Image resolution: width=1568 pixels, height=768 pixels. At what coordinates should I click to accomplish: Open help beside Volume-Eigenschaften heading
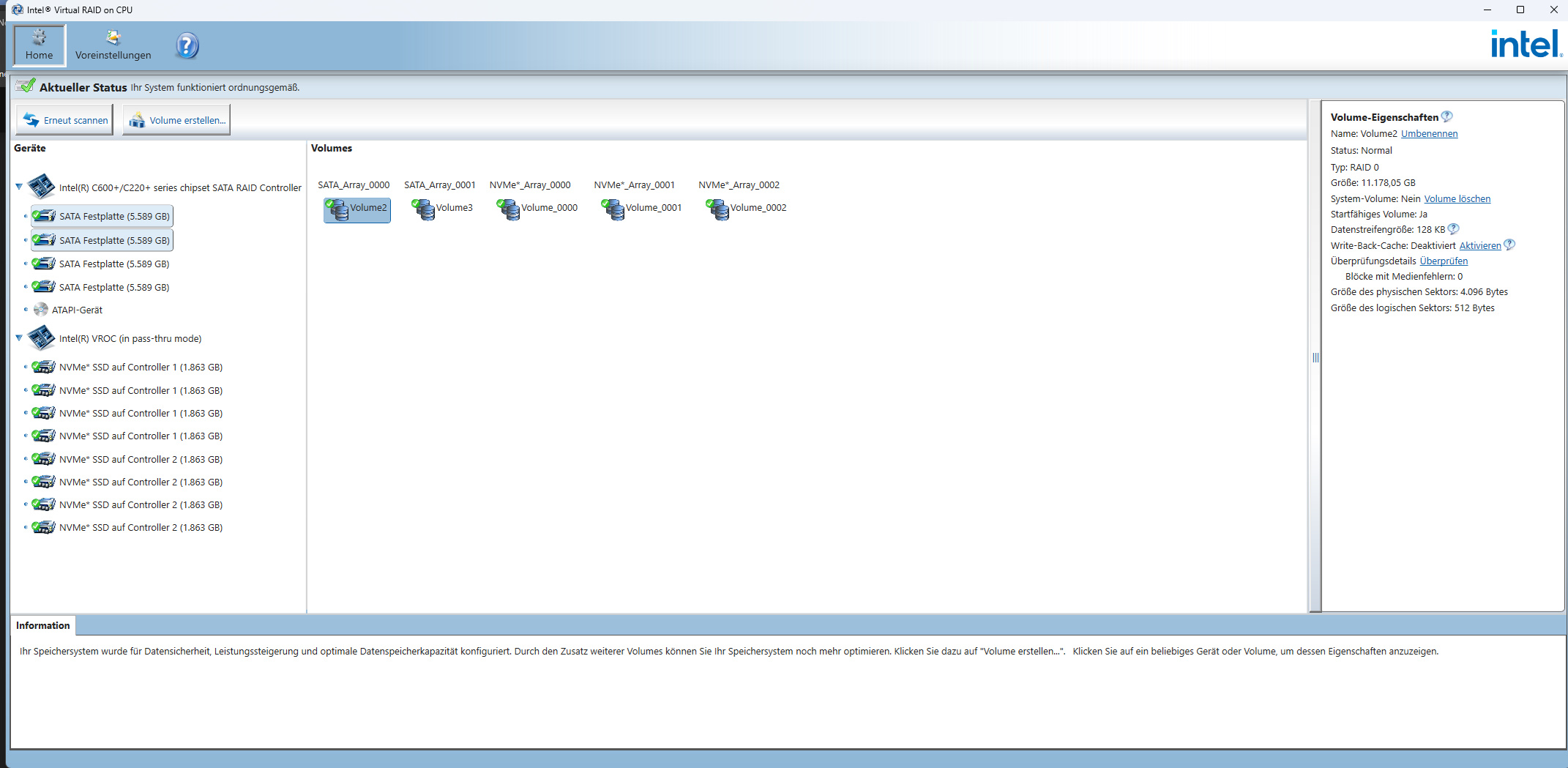pyautogui.click(x=1447, y=116)
